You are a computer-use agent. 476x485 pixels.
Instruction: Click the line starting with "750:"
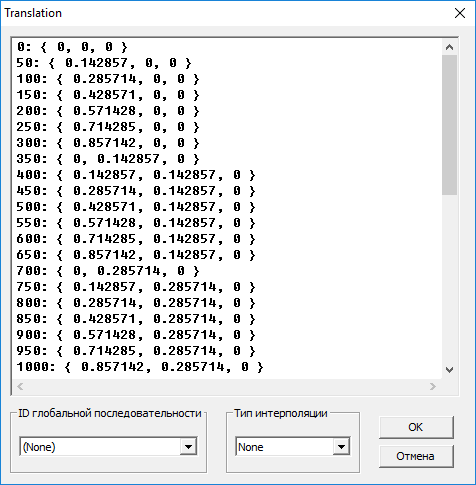136,287
